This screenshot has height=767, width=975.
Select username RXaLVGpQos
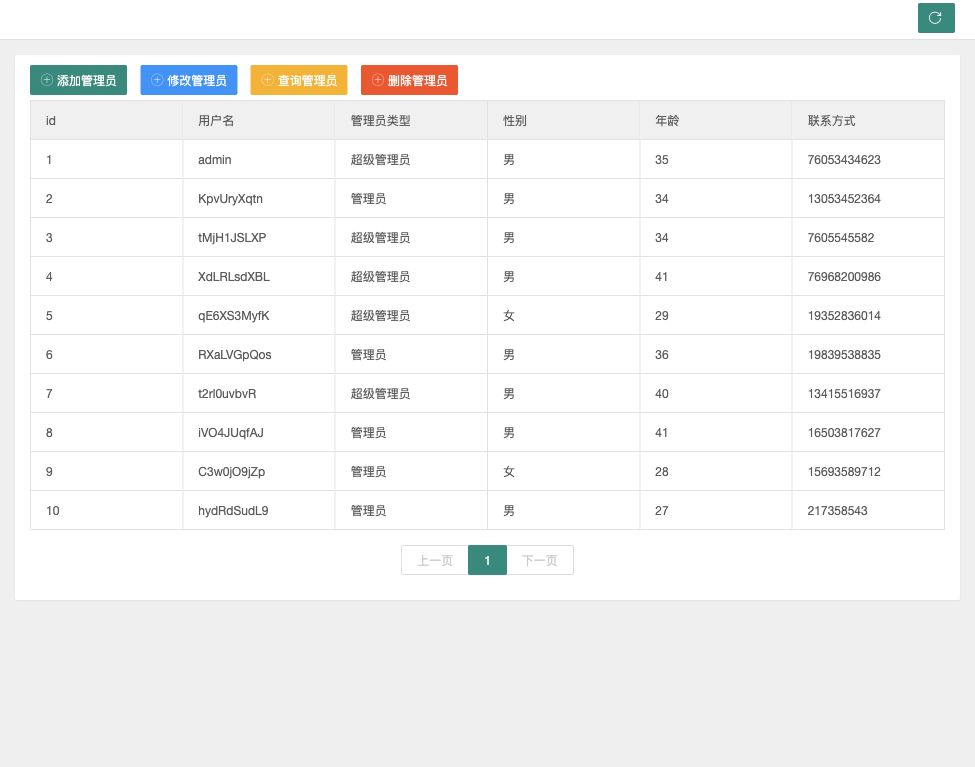[234, 355]
